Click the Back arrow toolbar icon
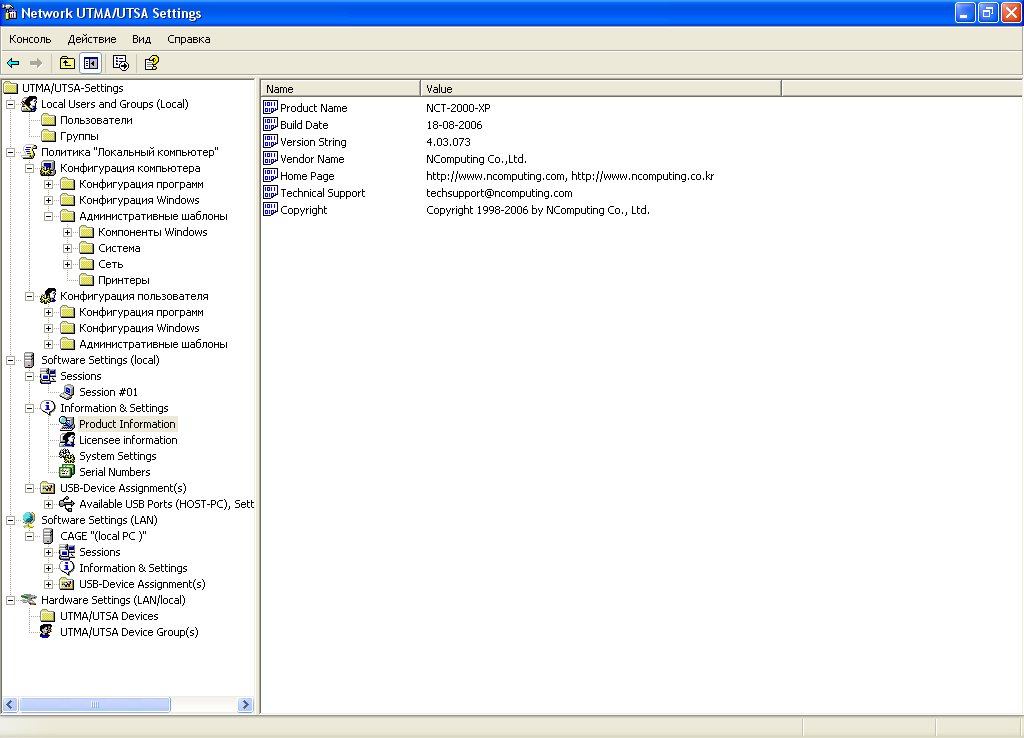The height and width of the screenshot is (738, 1024). pos(13,63)
